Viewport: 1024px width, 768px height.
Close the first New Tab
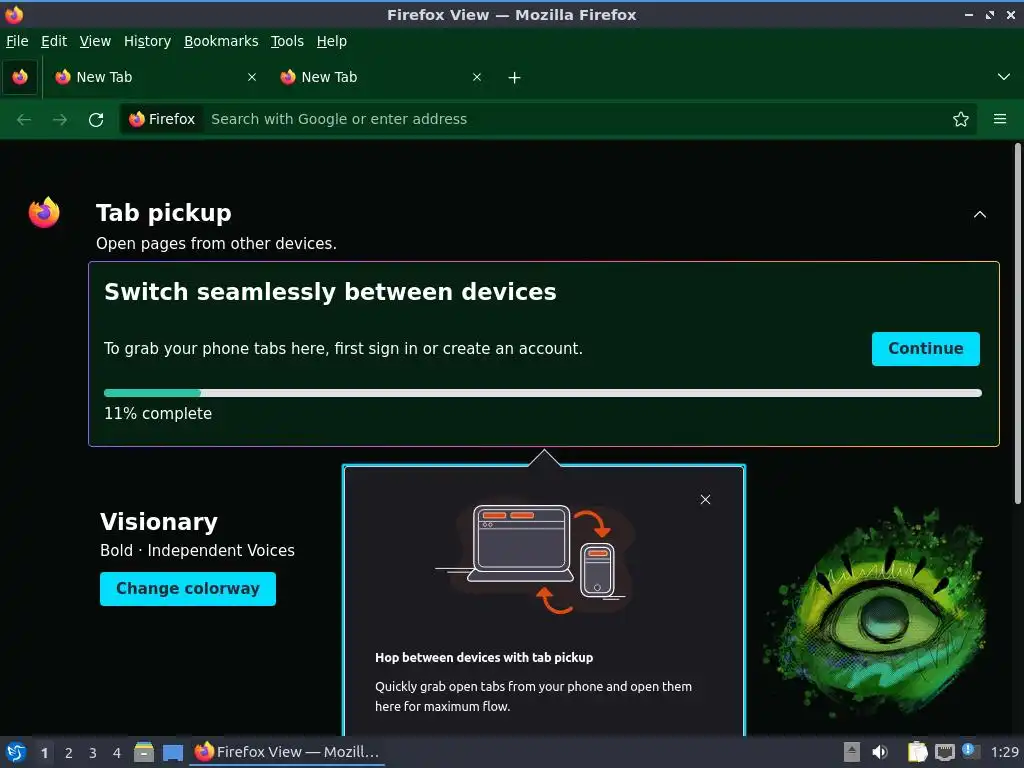[252, 77]
